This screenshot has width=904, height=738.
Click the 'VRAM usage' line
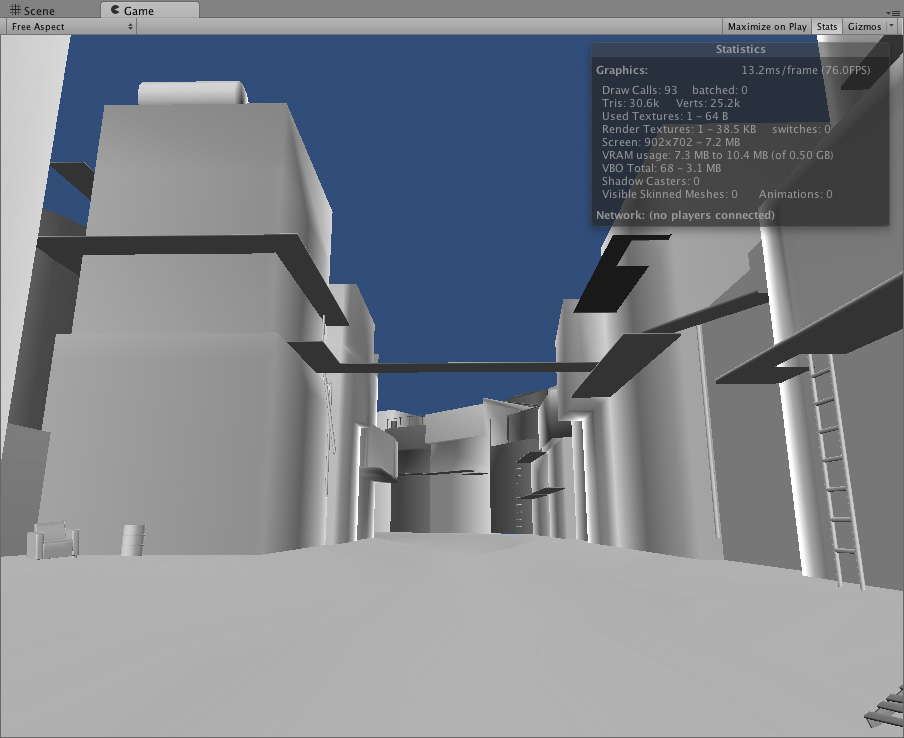point(717,155)
